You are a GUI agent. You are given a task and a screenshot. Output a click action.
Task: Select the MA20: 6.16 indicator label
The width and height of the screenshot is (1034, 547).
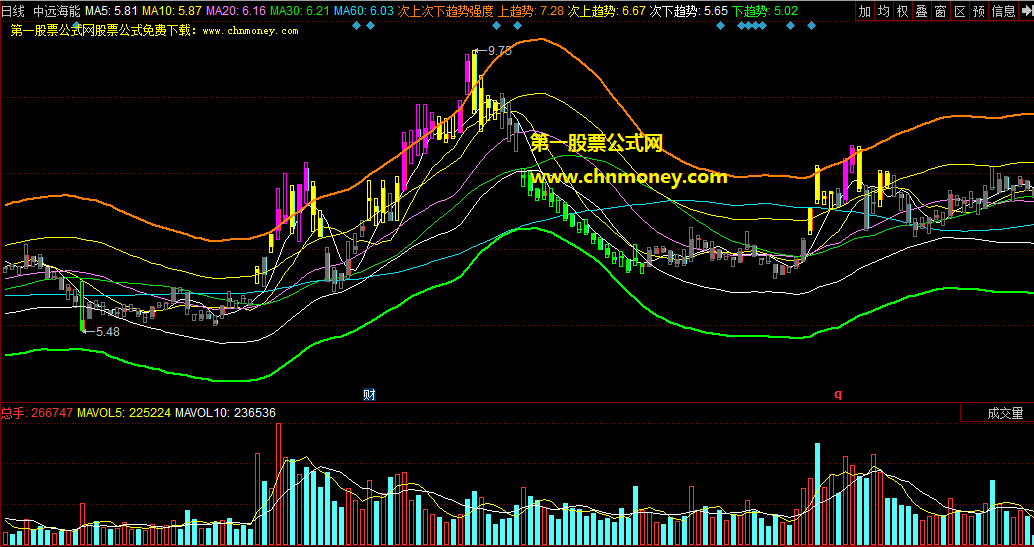click(x=236, y=11)
